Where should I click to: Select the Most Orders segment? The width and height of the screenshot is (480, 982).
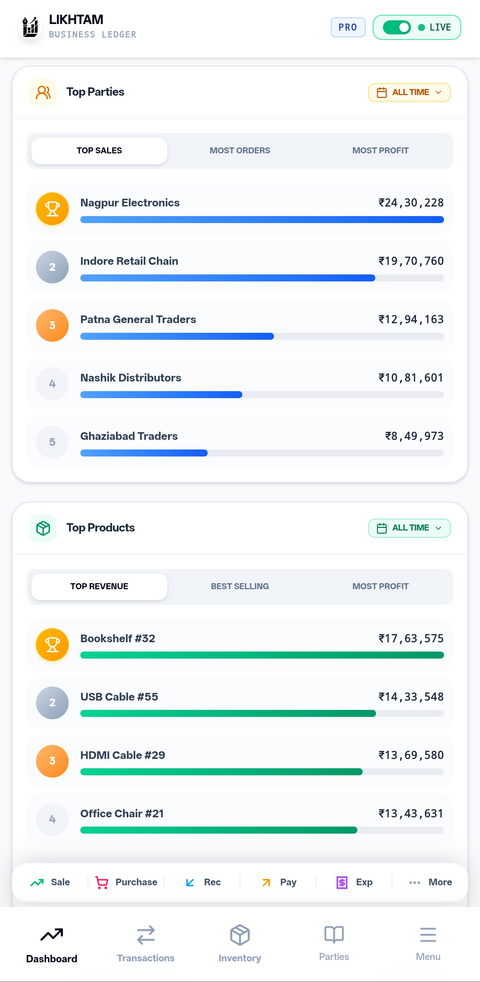point(240,150)
